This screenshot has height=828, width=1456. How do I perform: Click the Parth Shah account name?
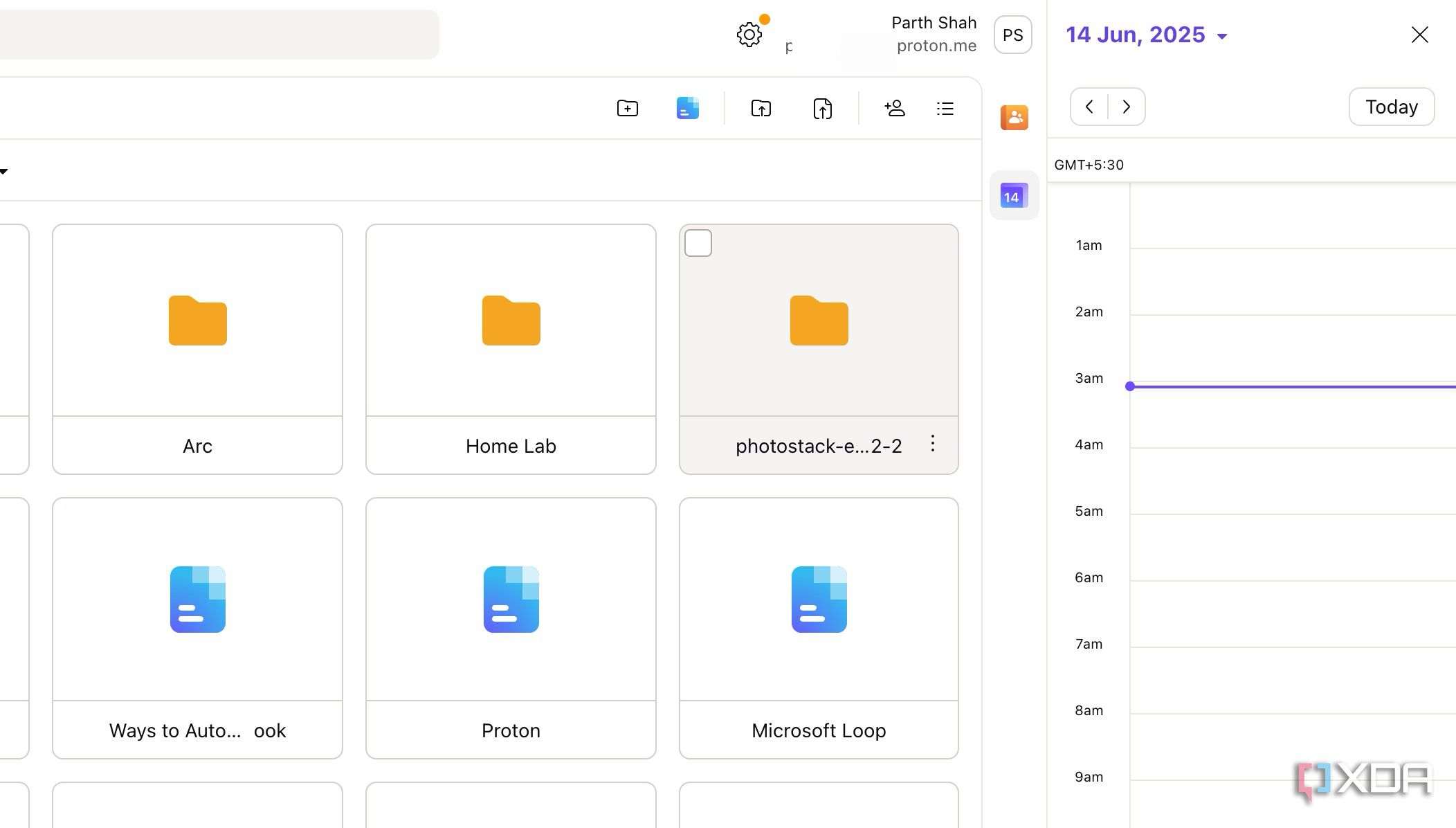934,23
